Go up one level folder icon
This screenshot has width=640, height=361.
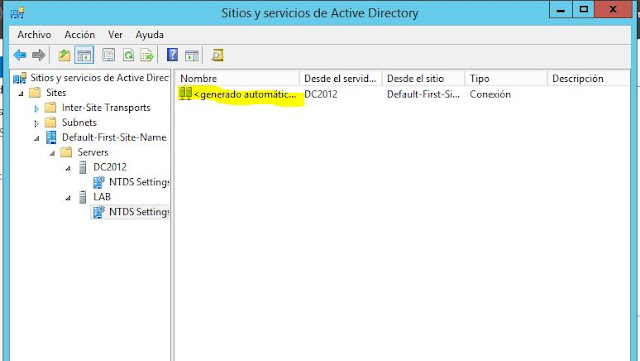(x=64, y=55)
